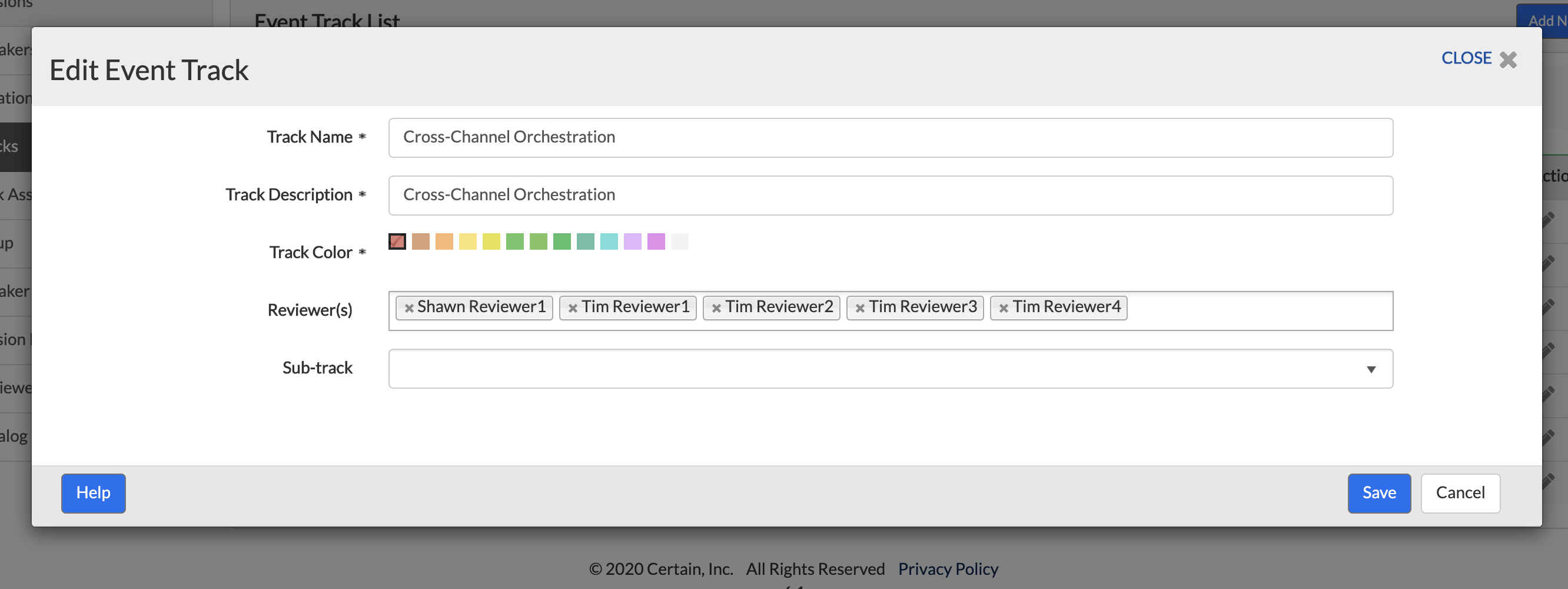Click the Save button
This screenshot has width=1568, height=589.
[1378, 493]
